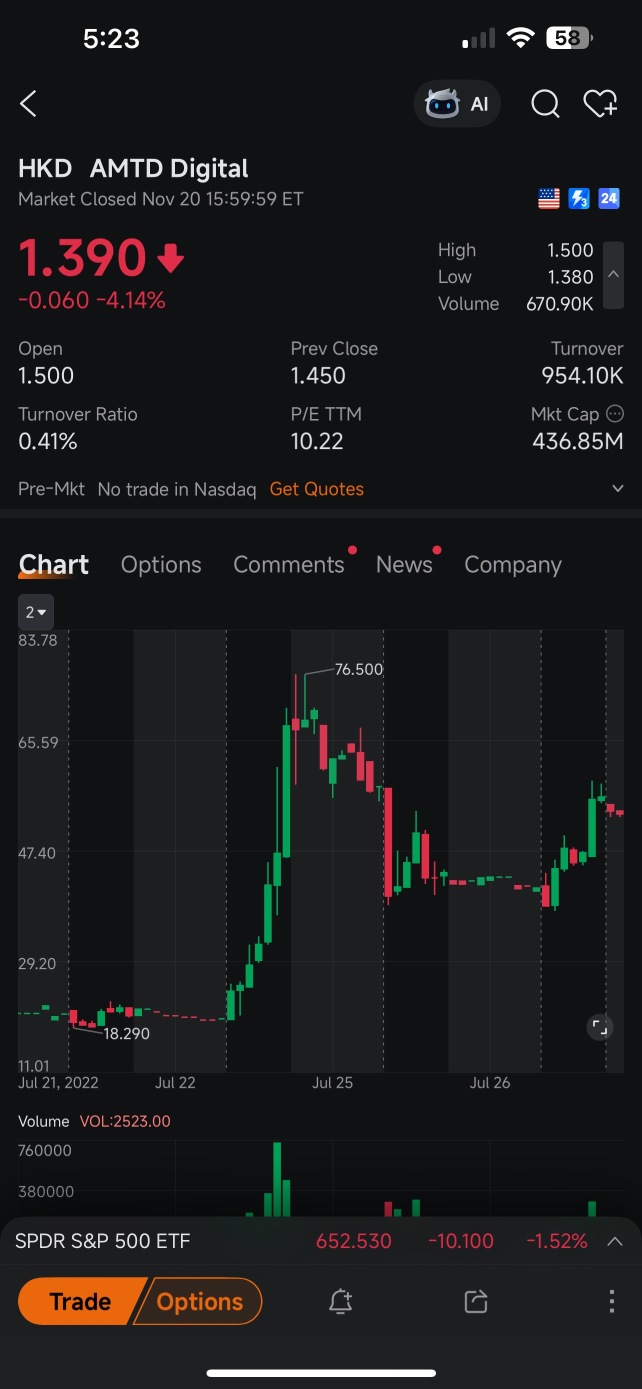Tap the Open value 1.500

(46, 376)
